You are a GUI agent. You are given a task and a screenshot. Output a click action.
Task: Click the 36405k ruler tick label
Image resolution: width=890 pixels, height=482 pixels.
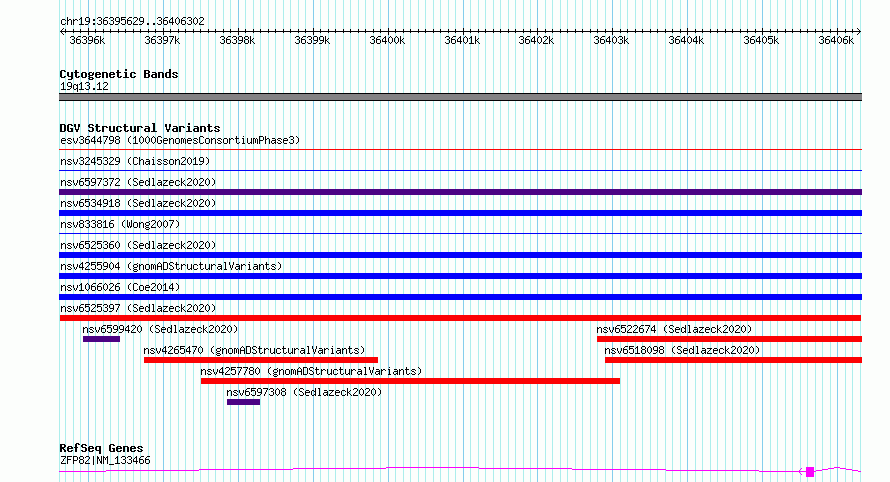761,40
